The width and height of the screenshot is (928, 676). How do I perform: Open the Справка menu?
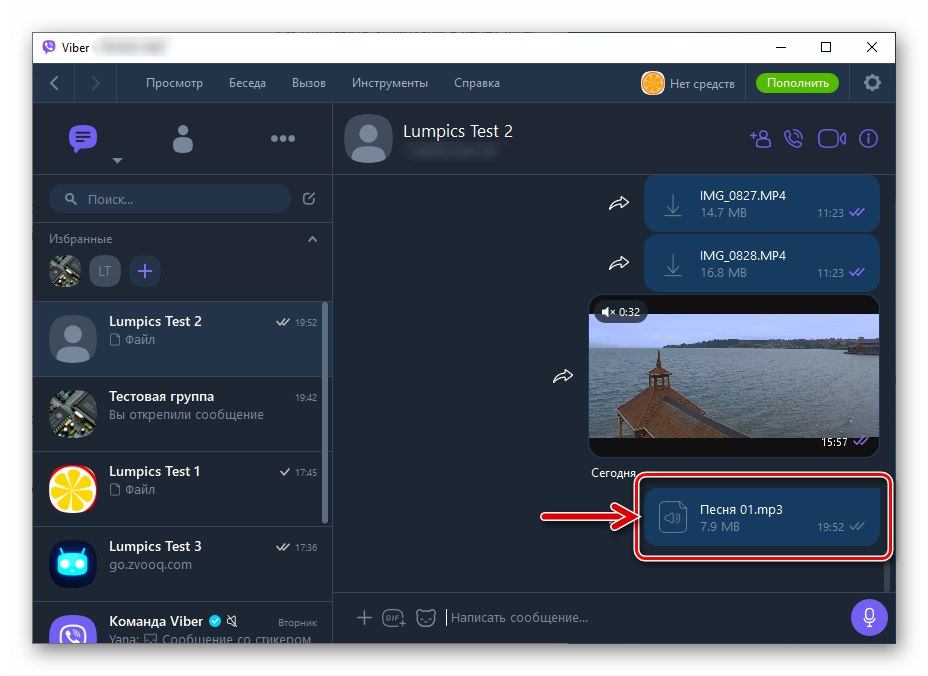[476, 83]
